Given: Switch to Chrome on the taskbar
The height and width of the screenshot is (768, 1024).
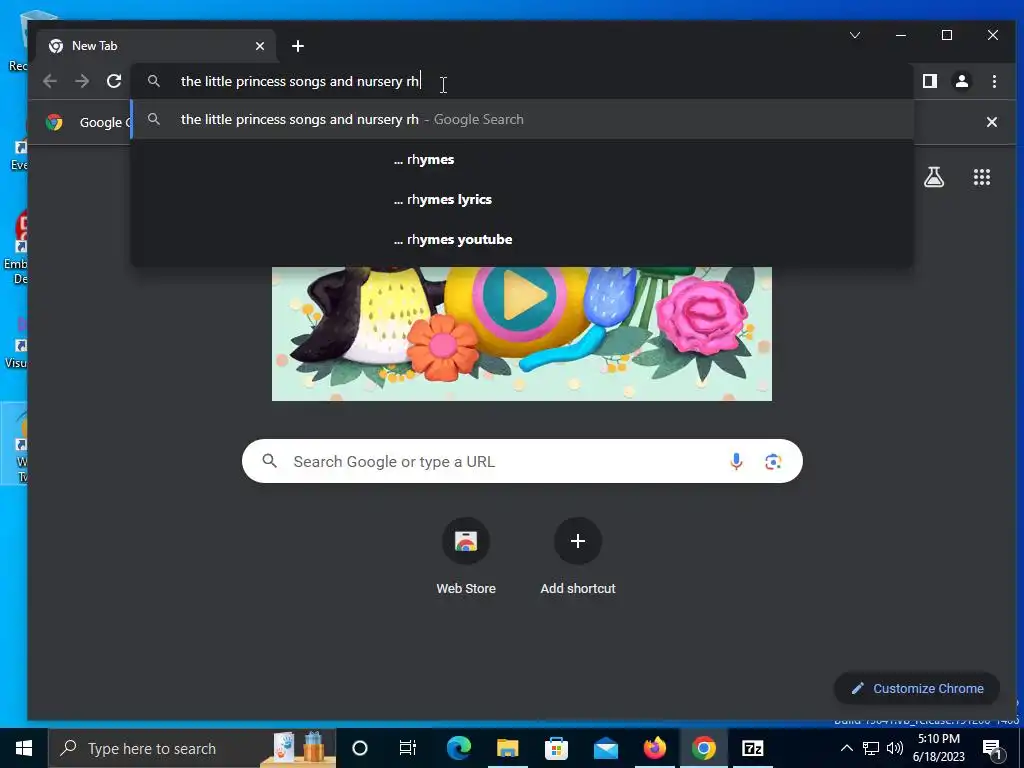Looking at the screenshot, I should point(703,748).
